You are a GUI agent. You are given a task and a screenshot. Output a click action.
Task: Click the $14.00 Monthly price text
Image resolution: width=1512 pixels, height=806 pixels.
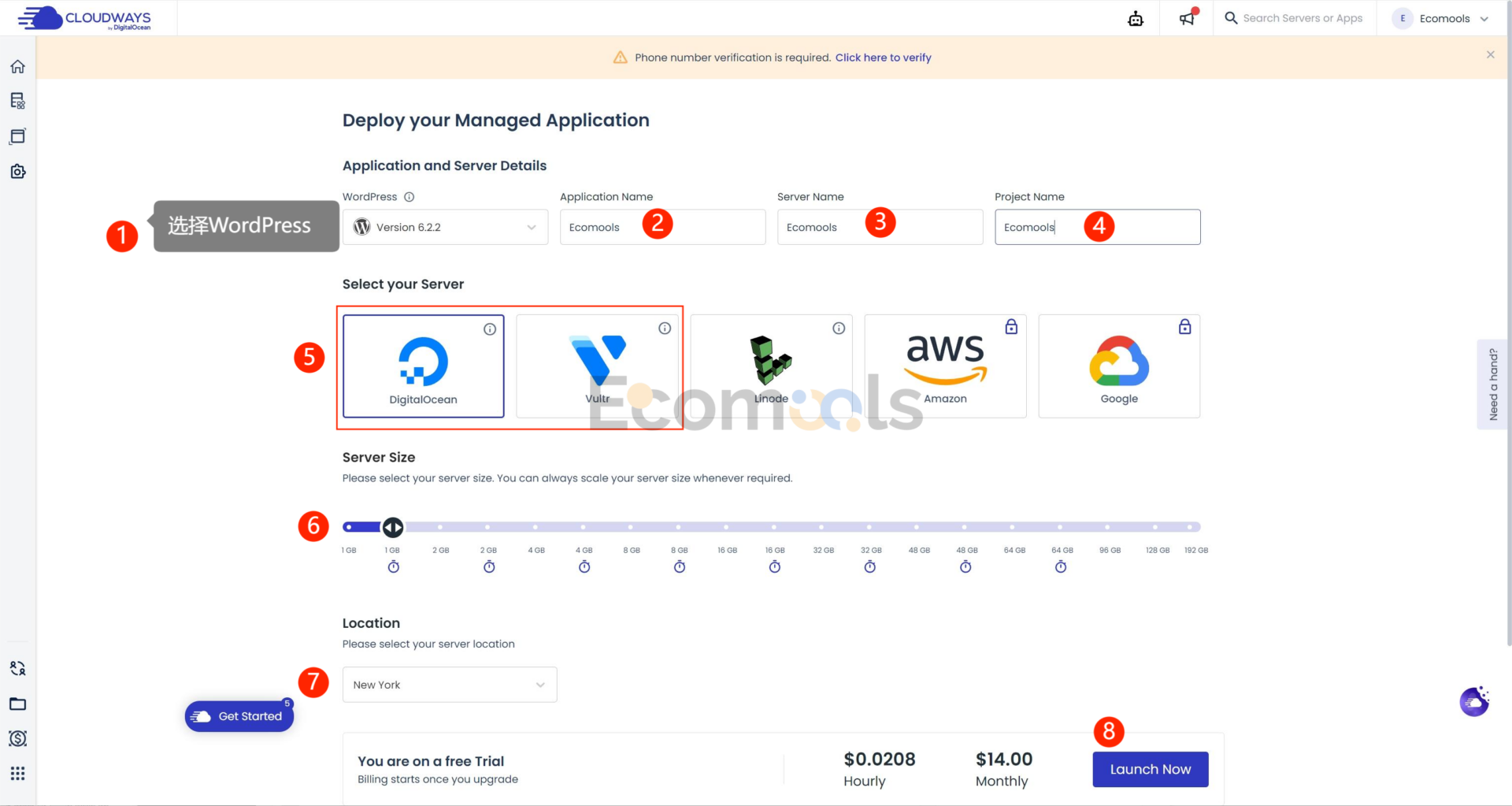pos(1003,769)
